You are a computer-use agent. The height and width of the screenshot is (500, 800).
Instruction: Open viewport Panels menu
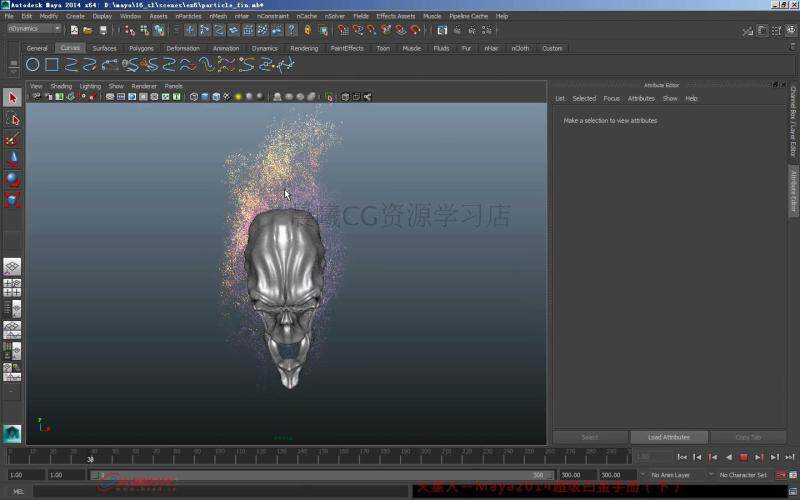[x=173, y=86]
